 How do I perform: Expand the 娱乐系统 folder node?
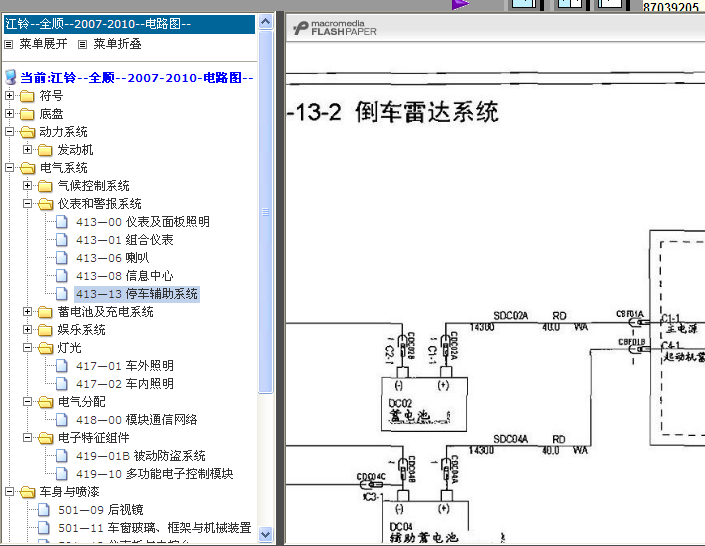click(27, 329)
